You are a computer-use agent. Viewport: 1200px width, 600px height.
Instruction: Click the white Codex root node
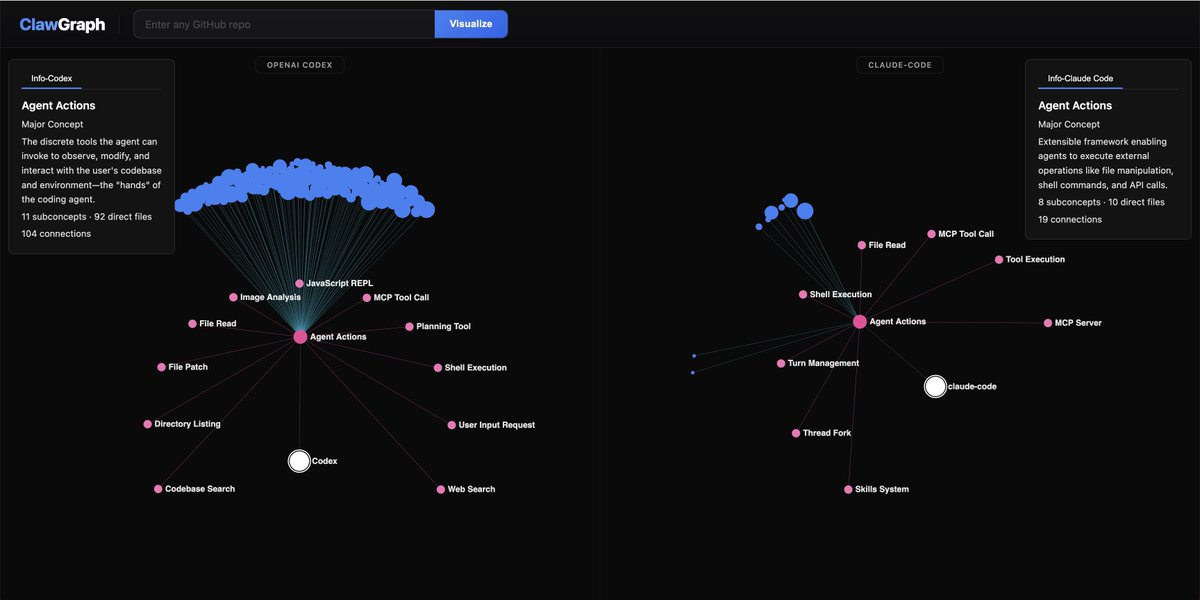tap(299, 461)
